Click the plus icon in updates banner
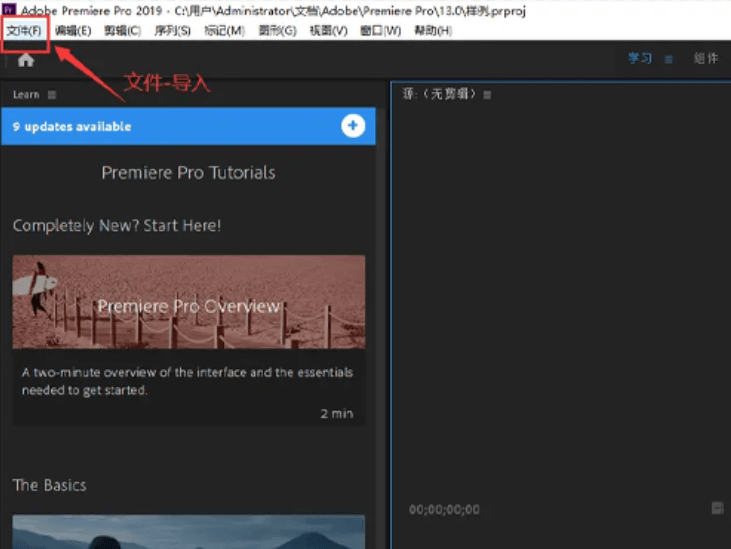 [353, 126]
